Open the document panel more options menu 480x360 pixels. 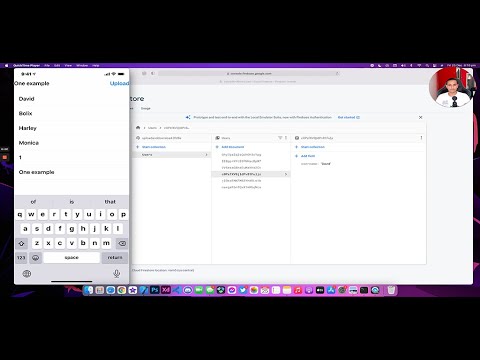click(x=421, y=138)
